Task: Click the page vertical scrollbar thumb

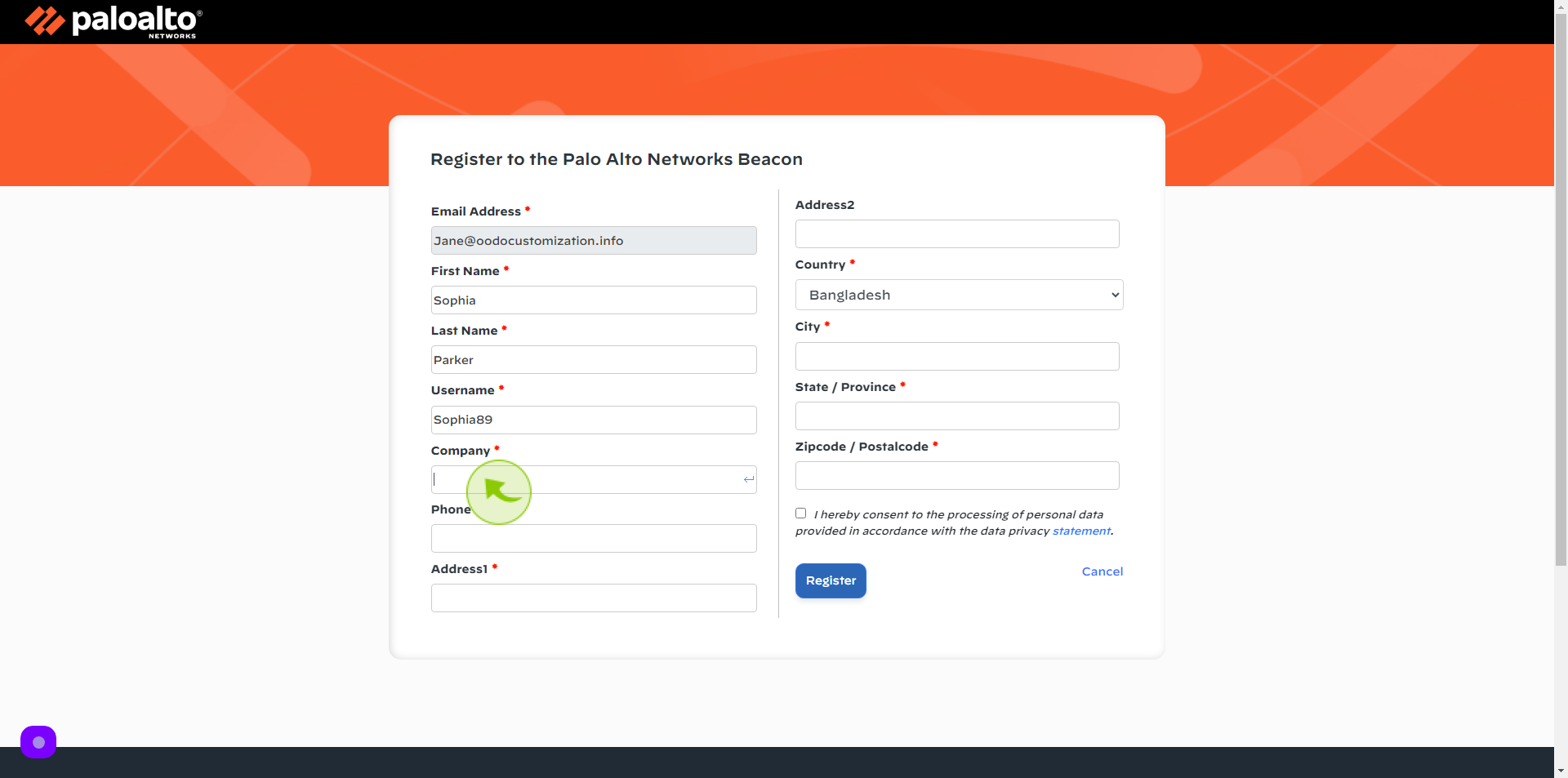Action: pyautogui.click(x=1561, y=288)
